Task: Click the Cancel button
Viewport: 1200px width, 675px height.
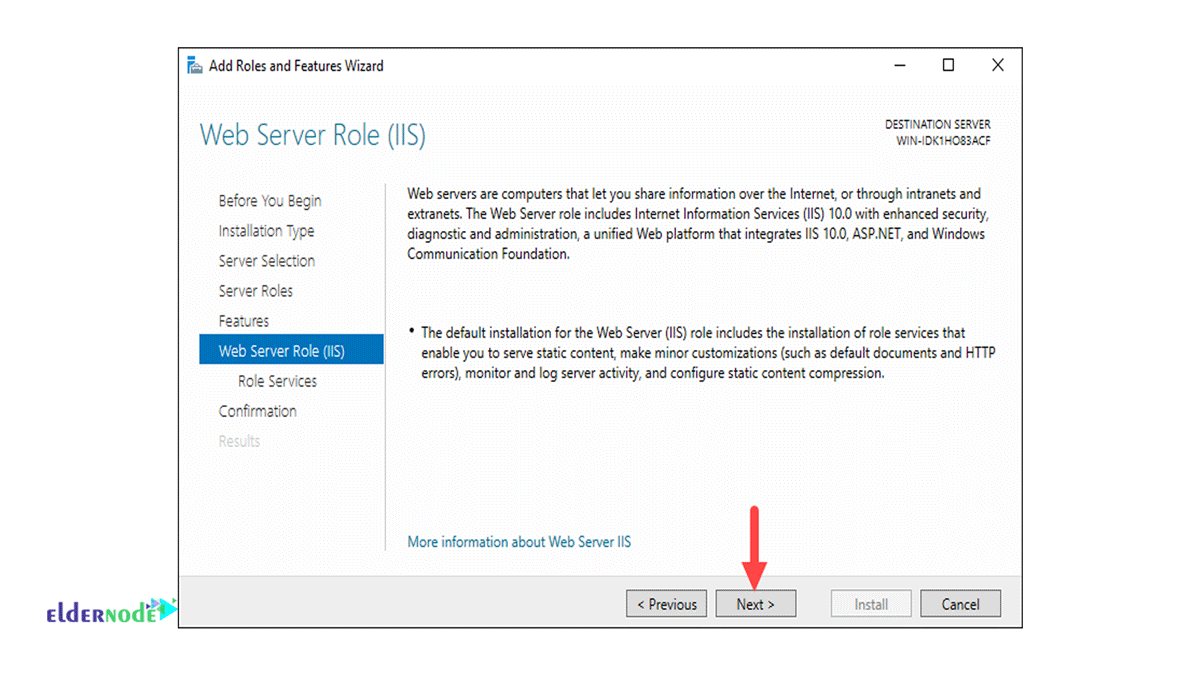Action: [960, 603]
